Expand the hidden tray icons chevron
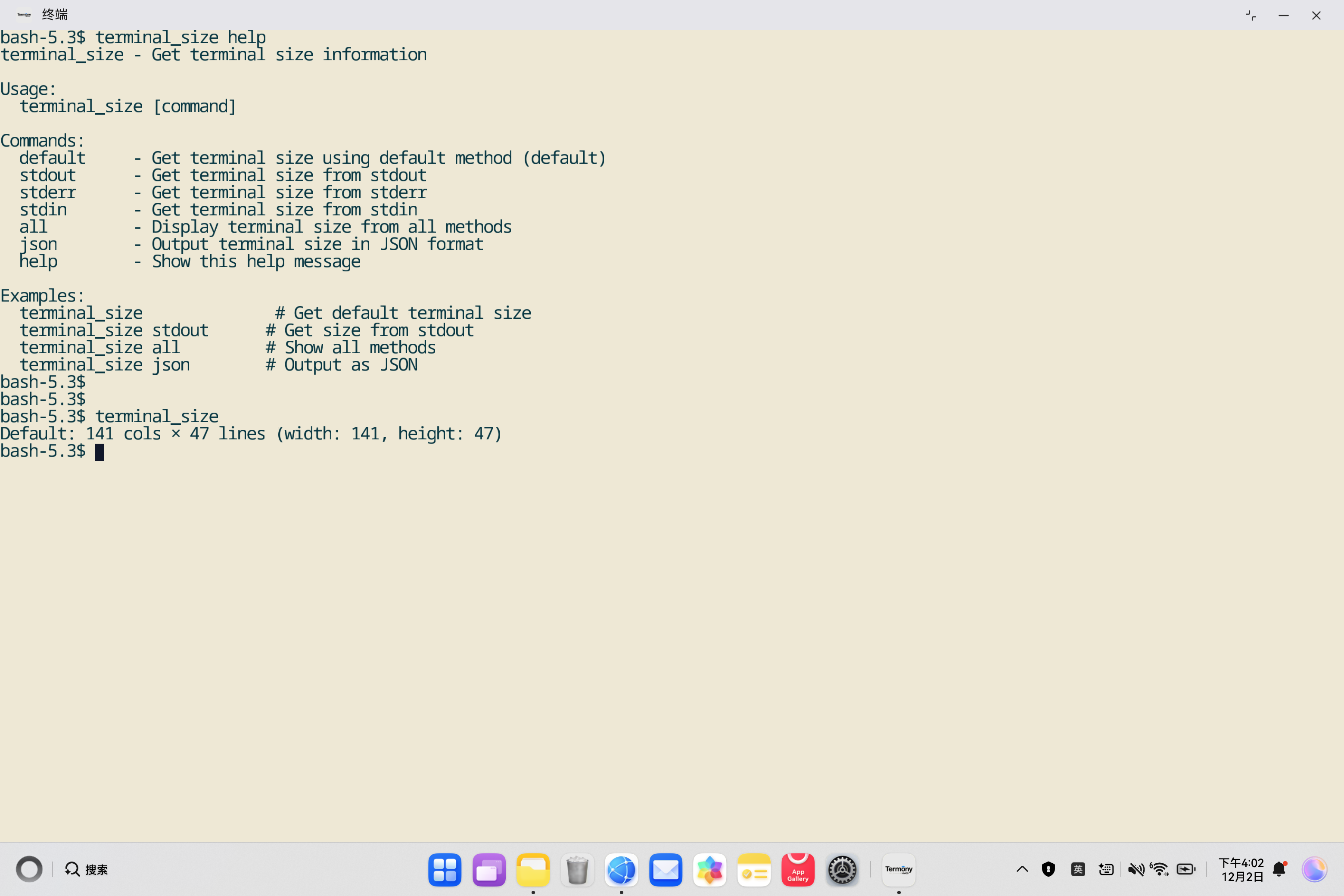The image size is (1344, 896). click(x=1022, y=870)
